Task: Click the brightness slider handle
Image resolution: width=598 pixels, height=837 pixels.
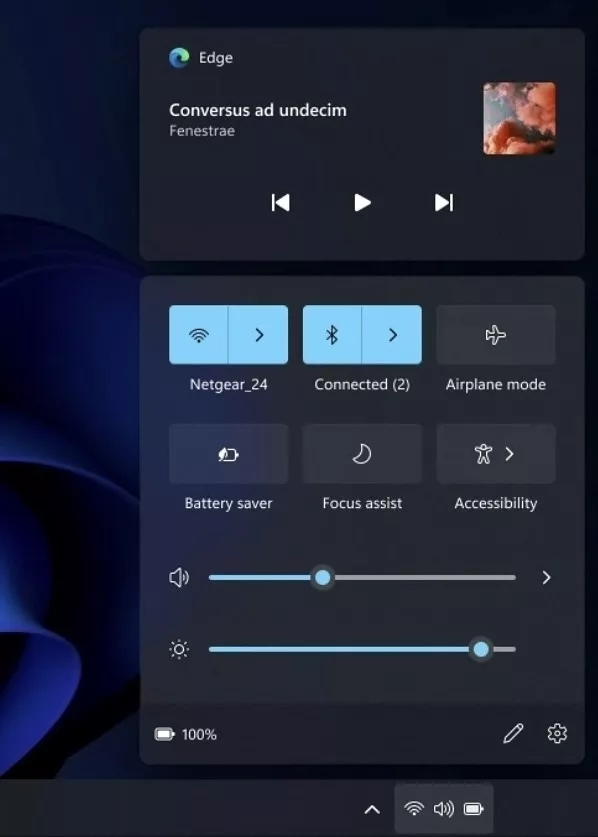Action: (x=481, y=649)
